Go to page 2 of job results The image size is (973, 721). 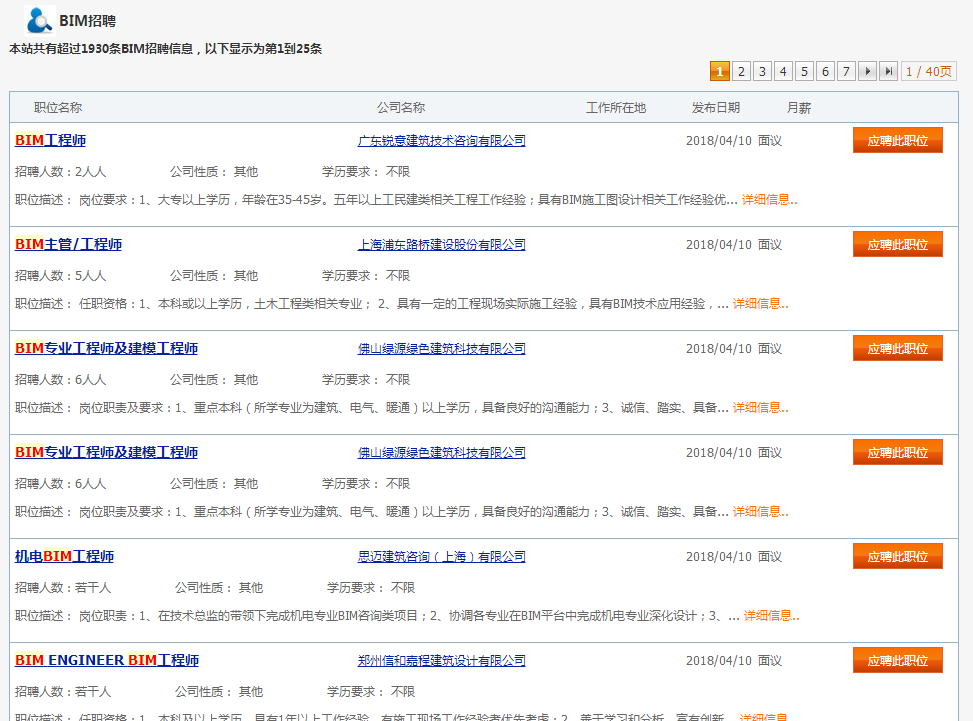740,71
